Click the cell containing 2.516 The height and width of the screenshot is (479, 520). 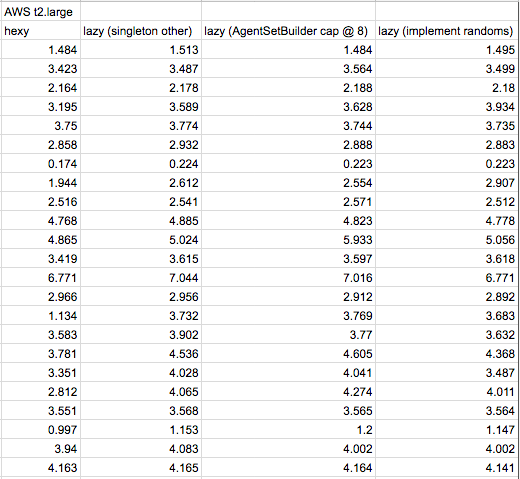(x=41, y=202)
